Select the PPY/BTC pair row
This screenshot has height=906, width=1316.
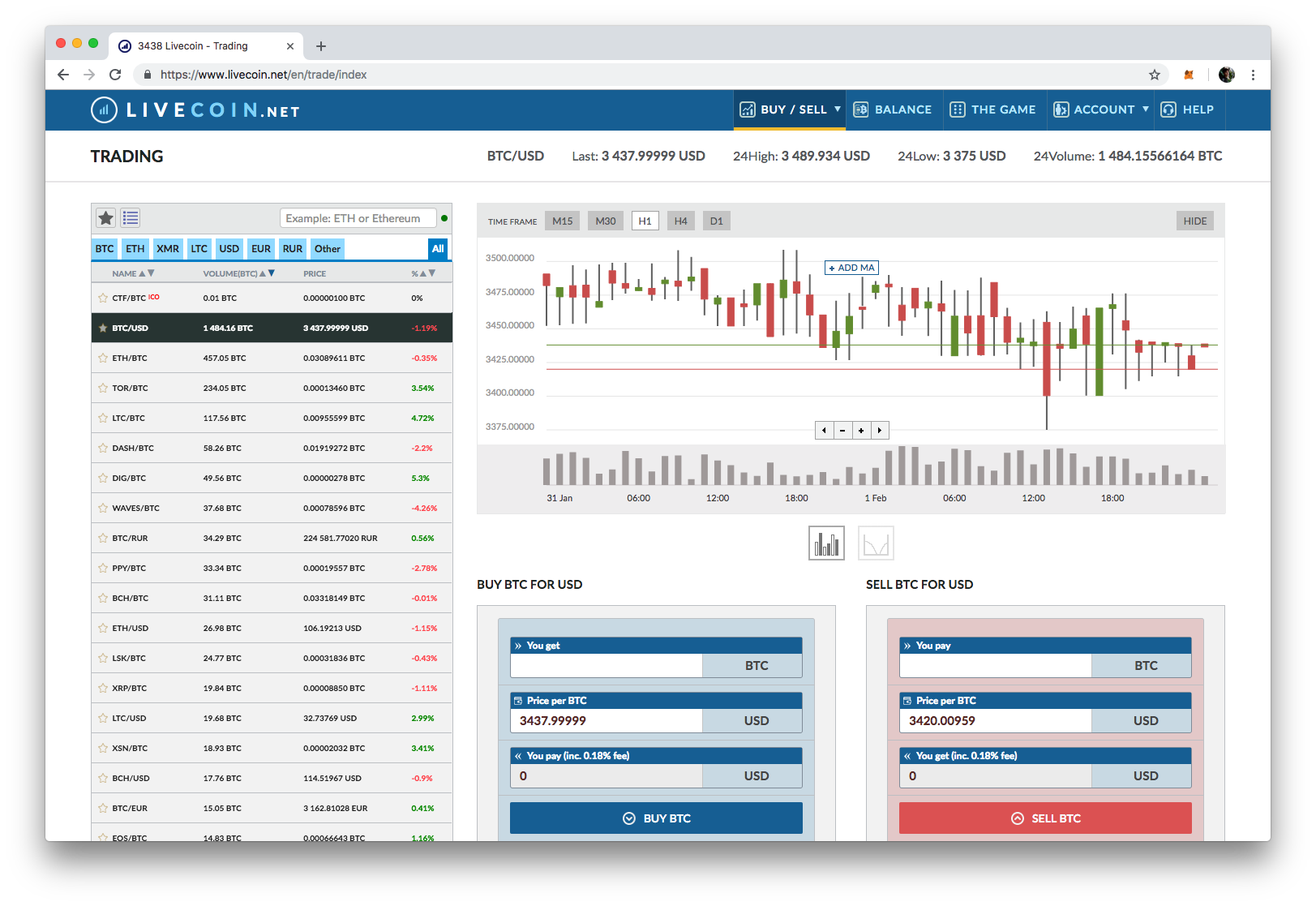[272, 568]
